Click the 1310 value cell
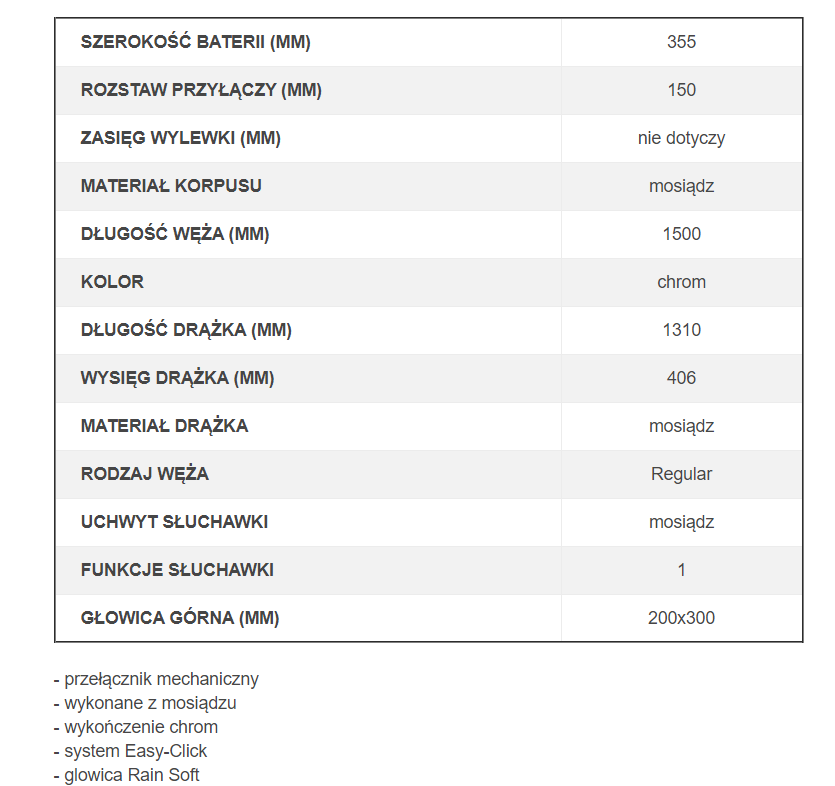 tap(681, 330)
